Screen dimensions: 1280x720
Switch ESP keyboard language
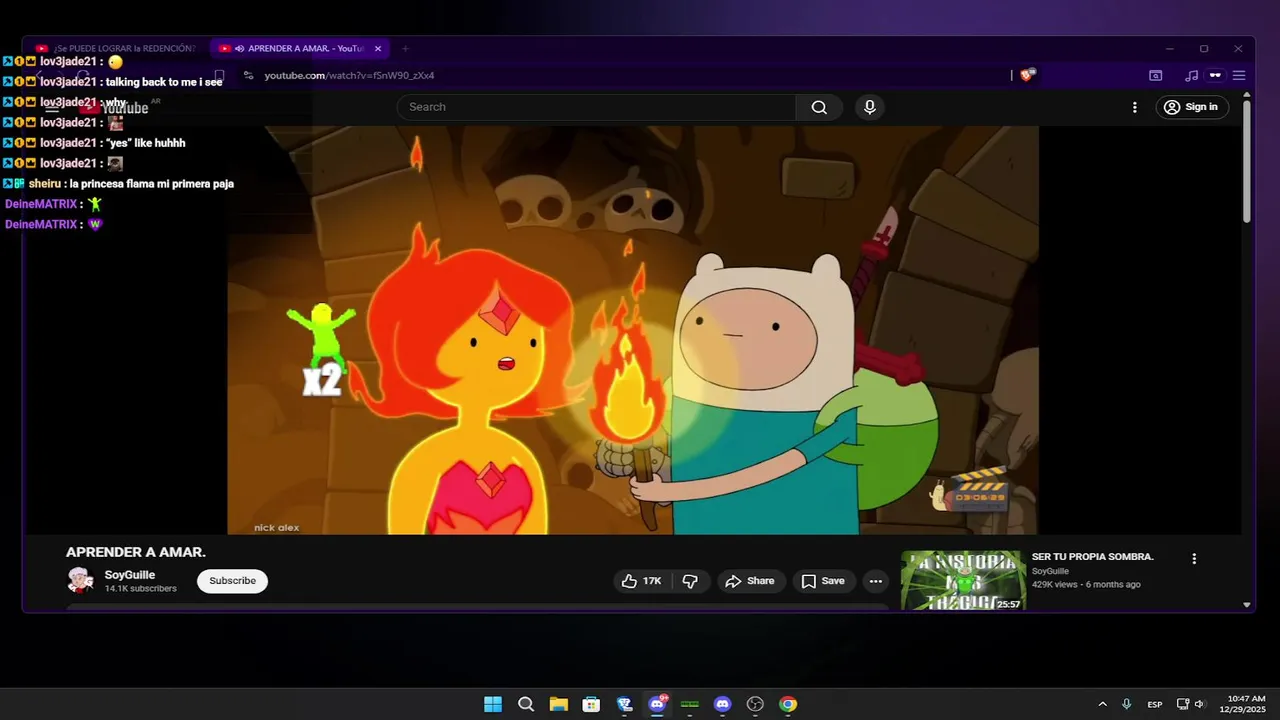tap(1155, 704)
